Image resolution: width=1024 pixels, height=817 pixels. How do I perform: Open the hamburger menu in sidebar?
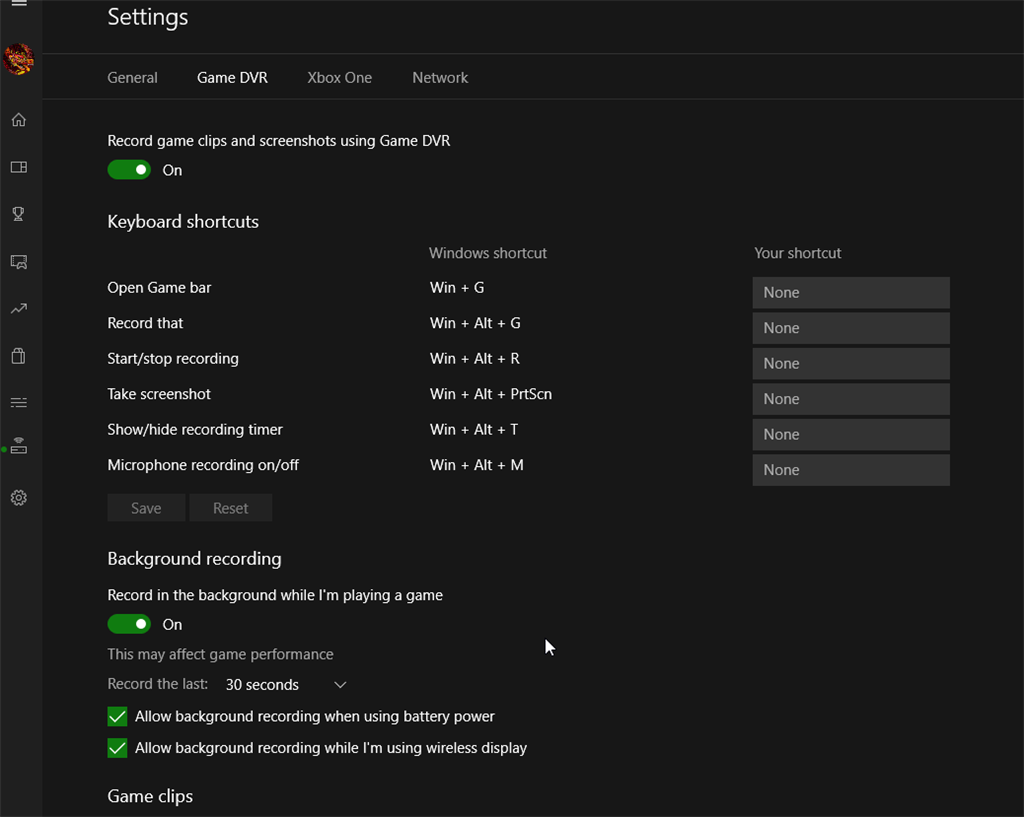pos(19,3)
